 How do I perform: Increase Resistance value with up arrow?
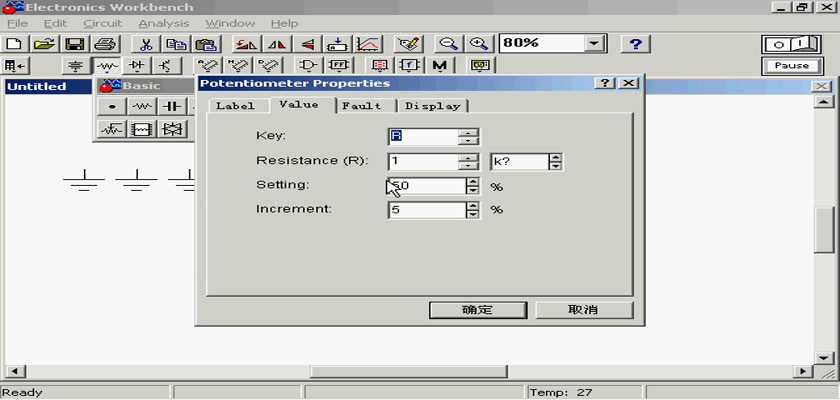(468, 159)
